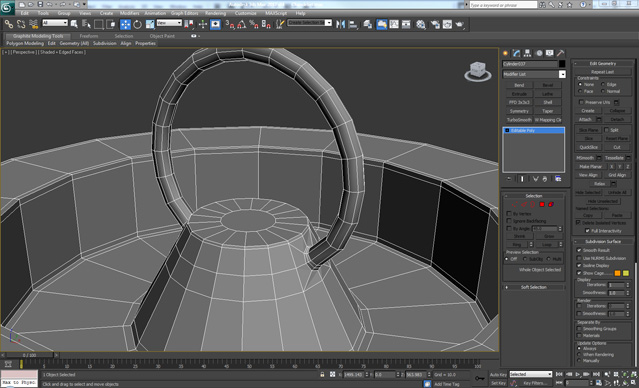This screenshot has height=388, width=639.
Task: Open the Create command panel tab
Action: [x=506, y=53]
